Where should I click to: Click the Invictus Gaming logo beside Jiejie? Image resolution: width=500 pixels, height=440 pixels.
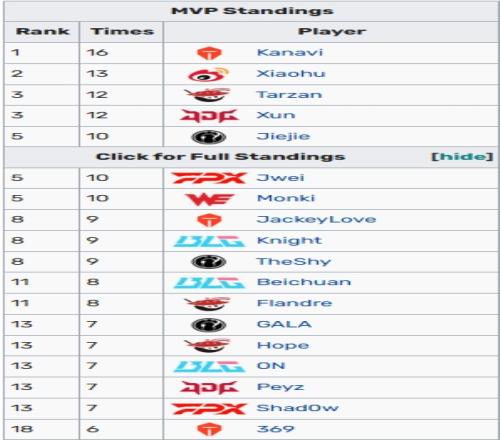pos(209,137)
